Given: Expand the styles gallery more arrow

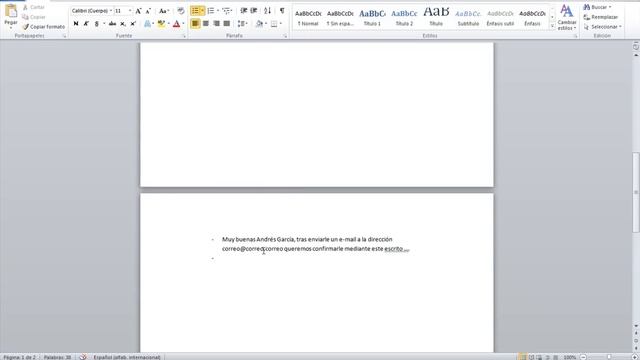Looking at the screenshot, I should click(553, 26).
